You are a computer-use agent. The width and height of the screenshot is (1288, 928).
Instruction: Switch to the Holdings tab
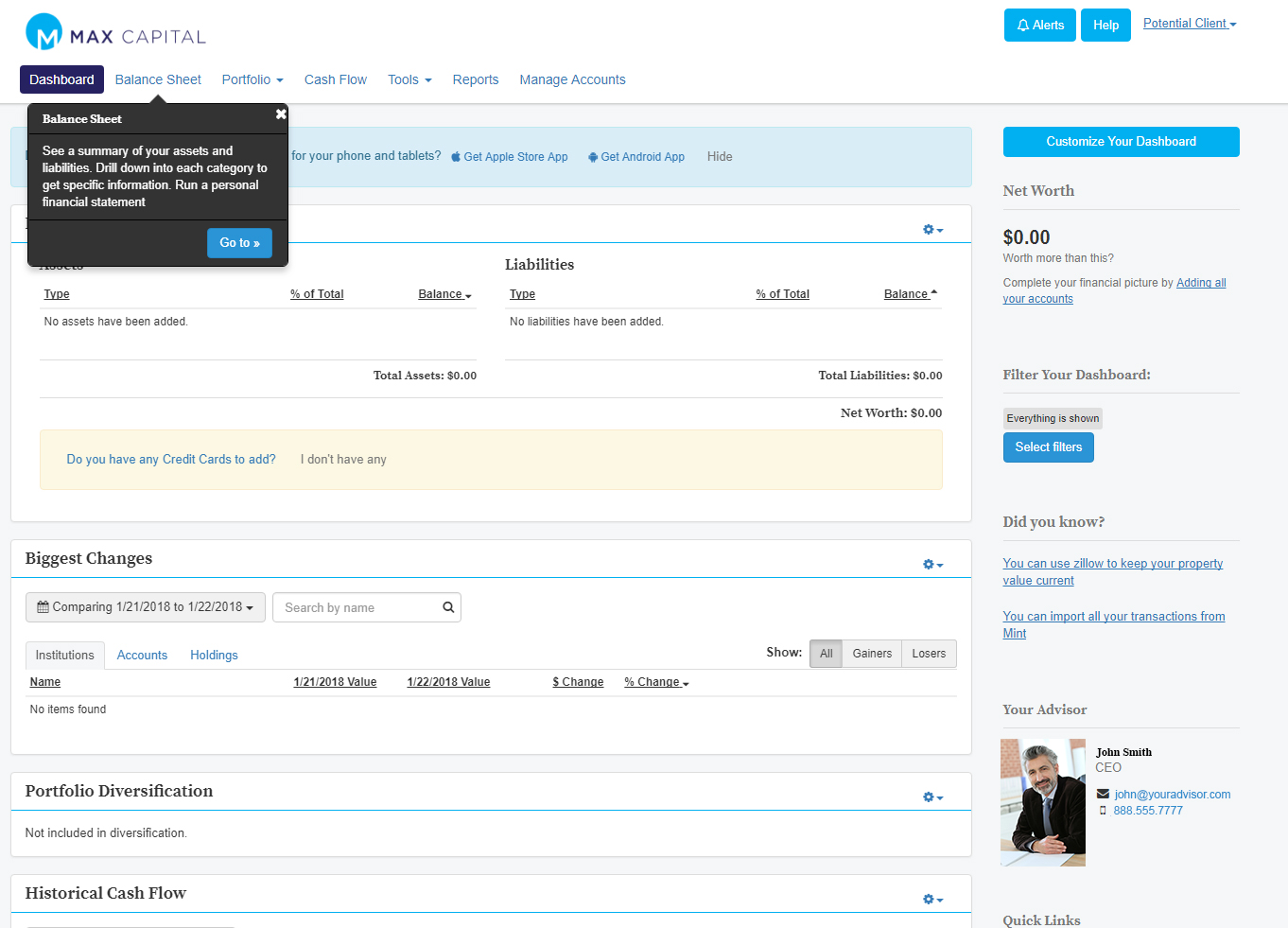[x=214, y=655]
